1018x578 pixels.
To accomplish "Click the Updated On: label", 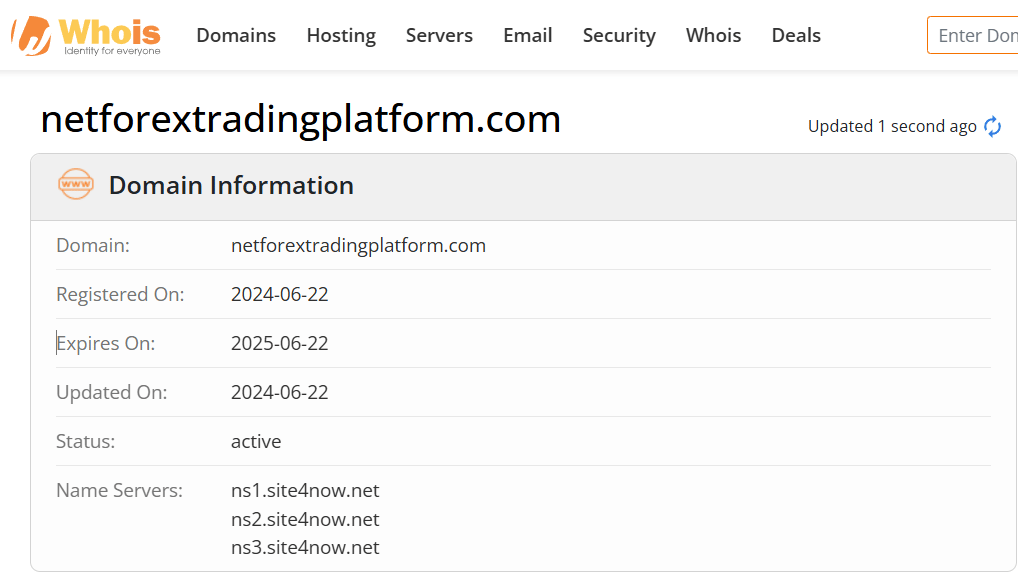I will tap(112, 392).
